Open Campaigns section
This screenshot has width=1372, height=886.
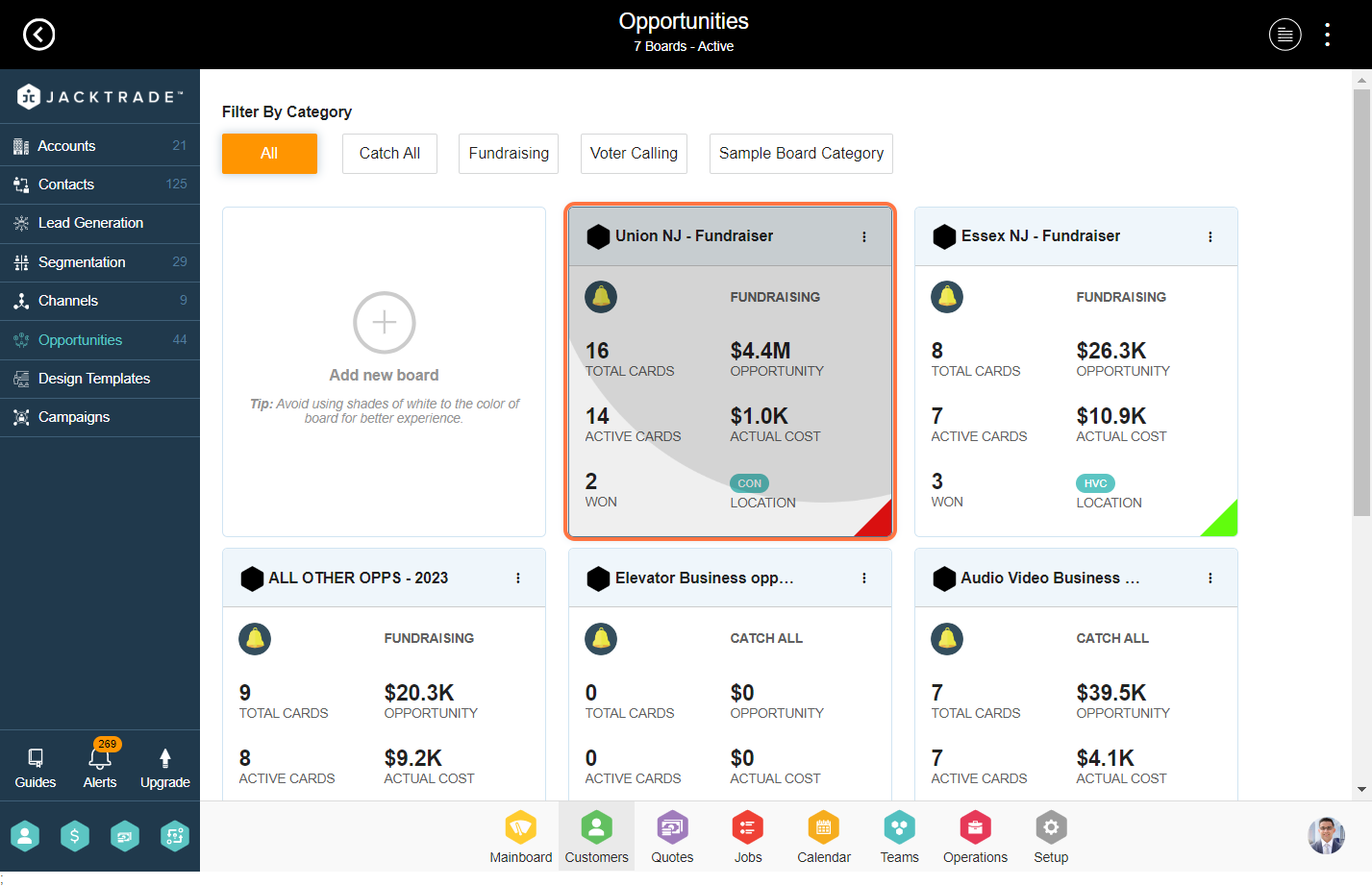(x=100, y=417)
